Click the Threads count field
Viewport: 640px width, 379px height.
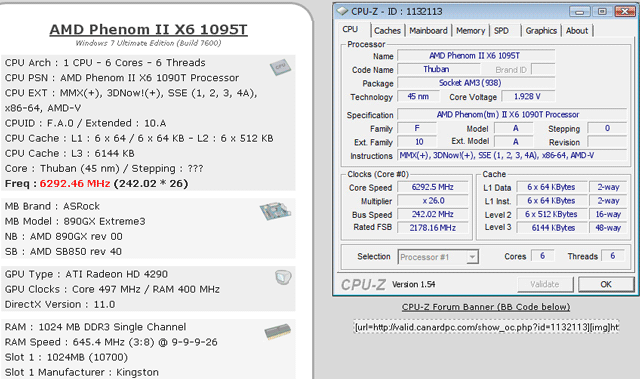click(613, 256)
